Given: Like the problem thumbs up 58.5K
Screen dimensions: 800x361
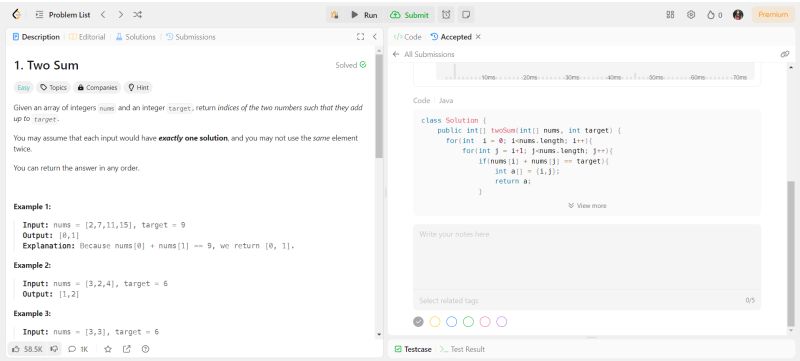Looking at the screenshot, I should coord(28,349).
